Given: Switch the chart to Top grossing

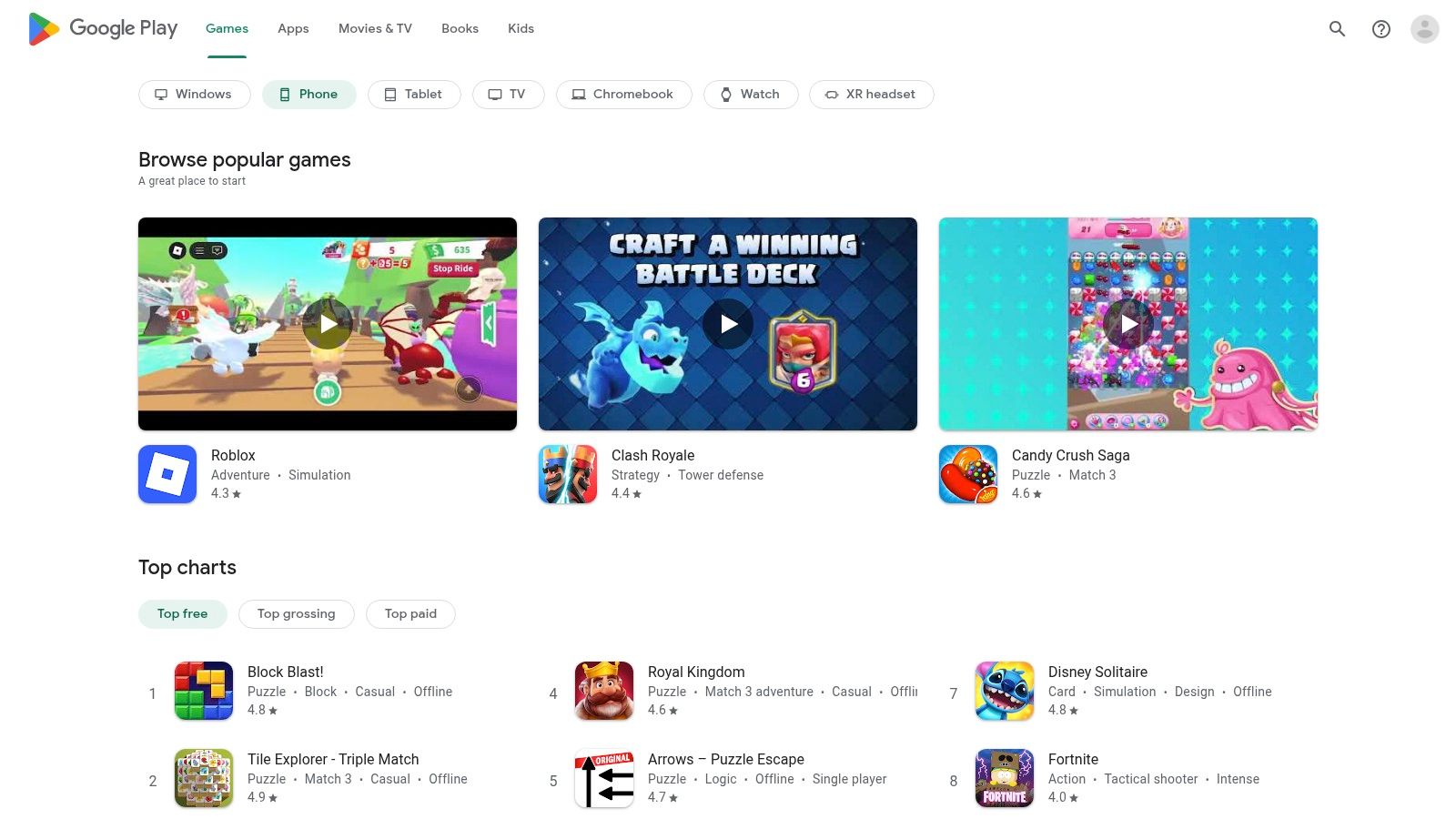Looking at the screenshot, I should (x=296, y=613).
